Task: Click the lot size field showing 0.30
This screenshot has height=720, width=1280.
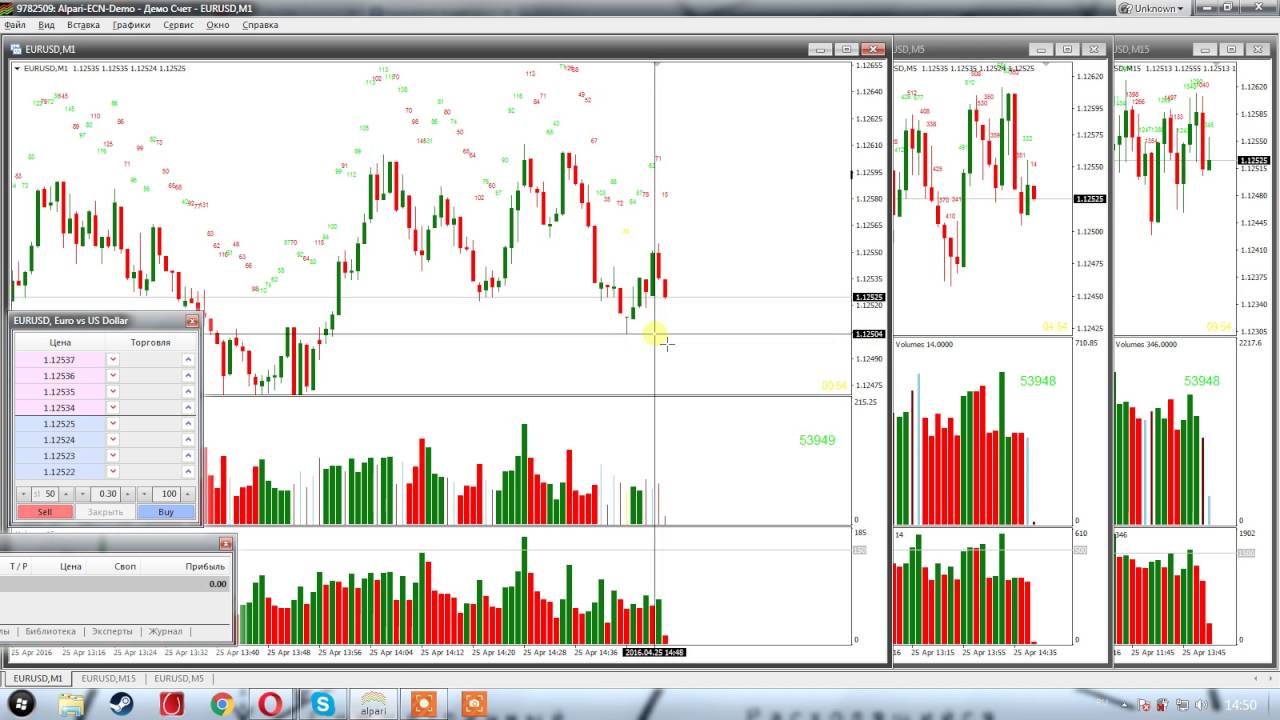Action: [105, 494]
